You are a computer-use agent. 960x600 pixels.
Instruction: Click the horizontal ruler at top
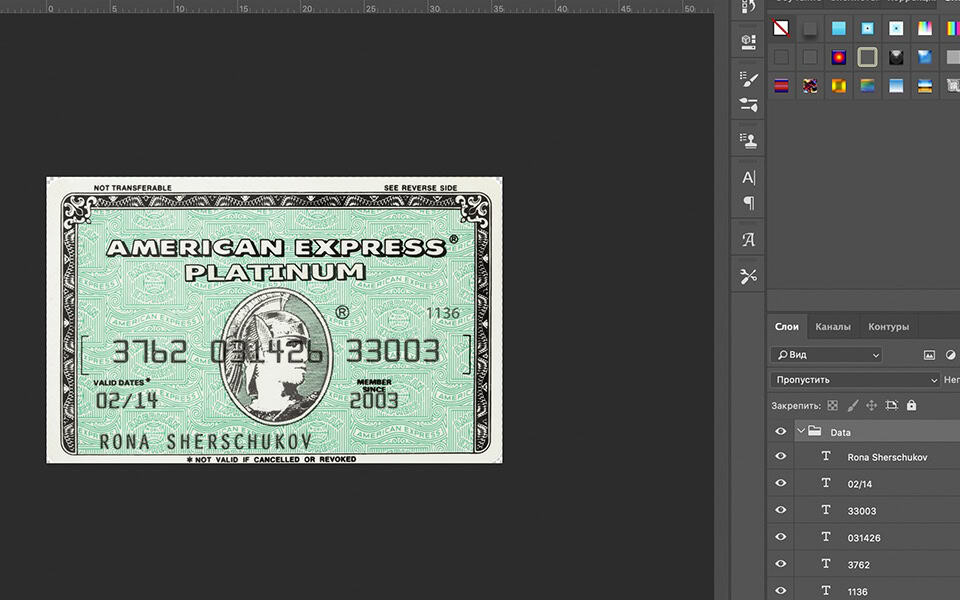tap(357, 7)
